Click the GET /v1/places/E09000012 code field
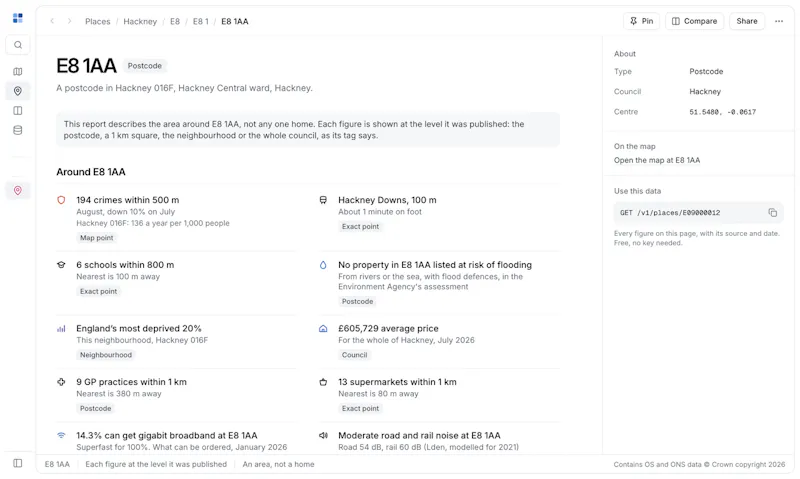Screen dimensions: 800x479 (698, 213)
